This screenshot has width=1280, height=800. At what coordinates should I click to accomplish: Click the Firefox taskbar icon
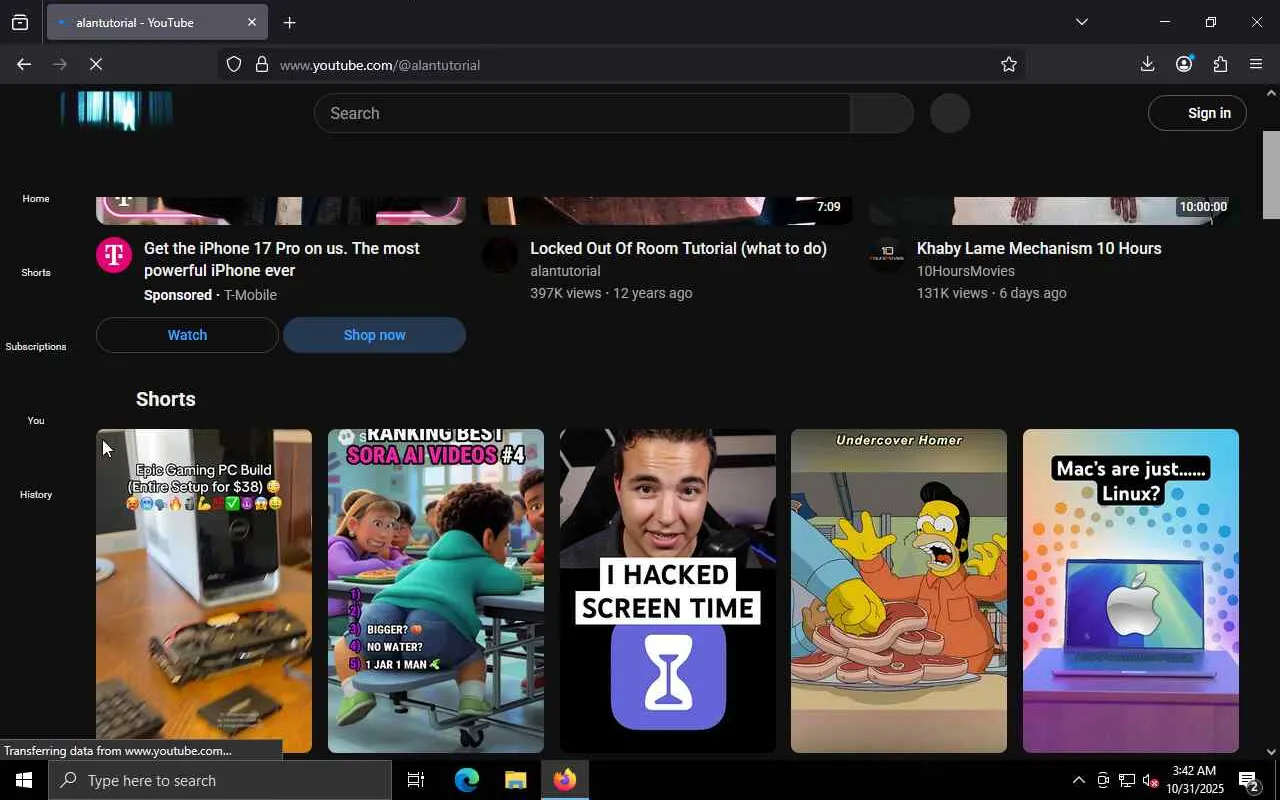point(565,780)
